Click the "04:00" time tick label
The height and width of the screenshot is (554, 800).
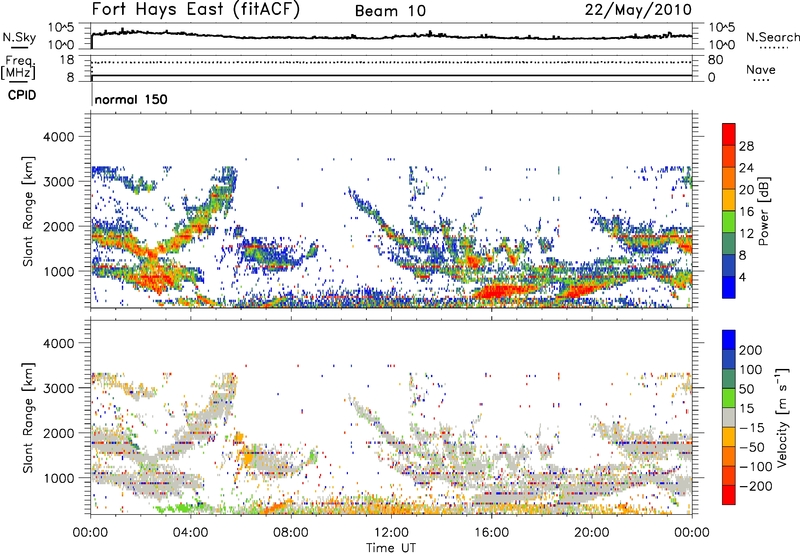click(x=190, y=533)
